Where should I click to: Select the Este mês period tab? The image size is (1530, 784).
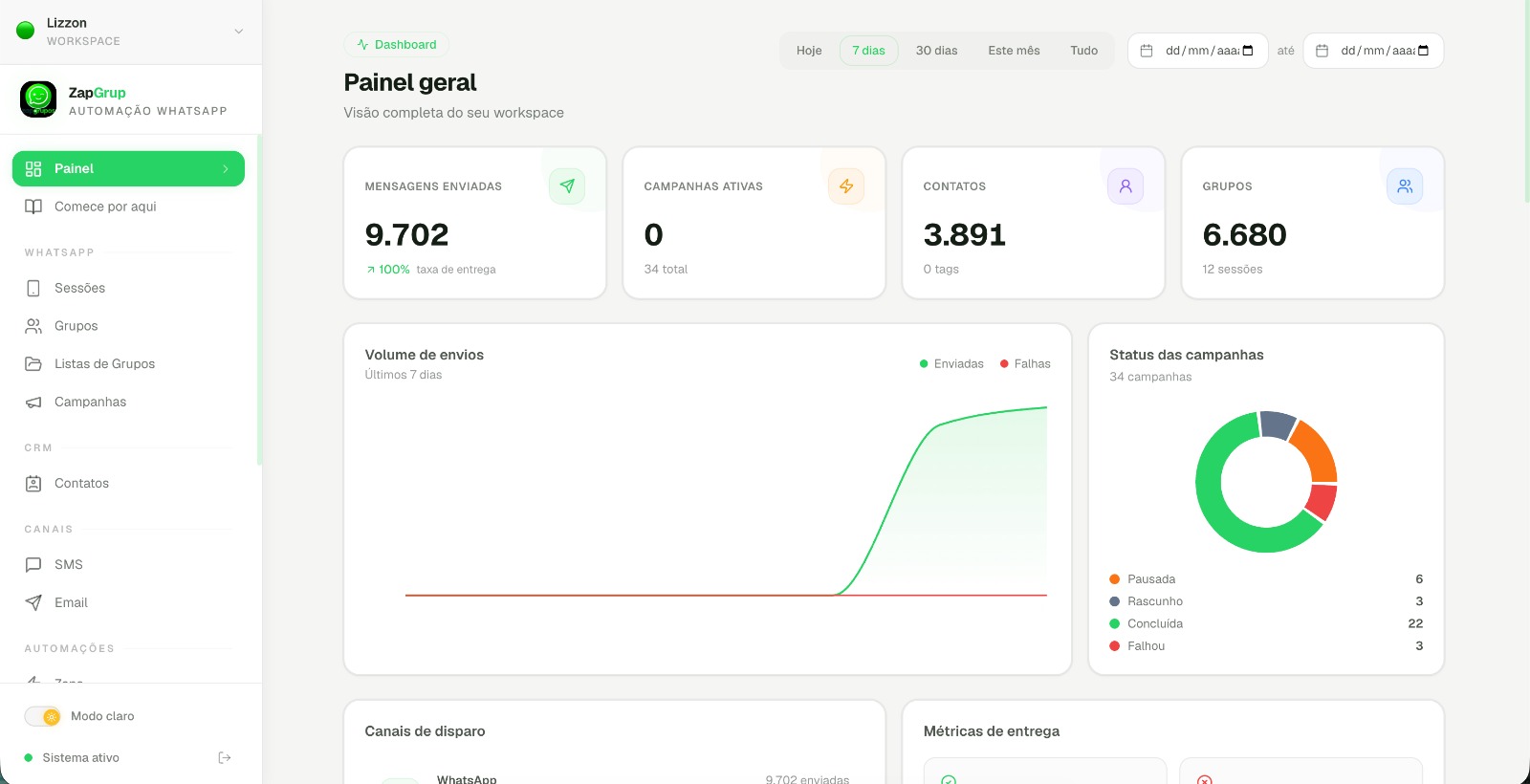coord(1014,51)
